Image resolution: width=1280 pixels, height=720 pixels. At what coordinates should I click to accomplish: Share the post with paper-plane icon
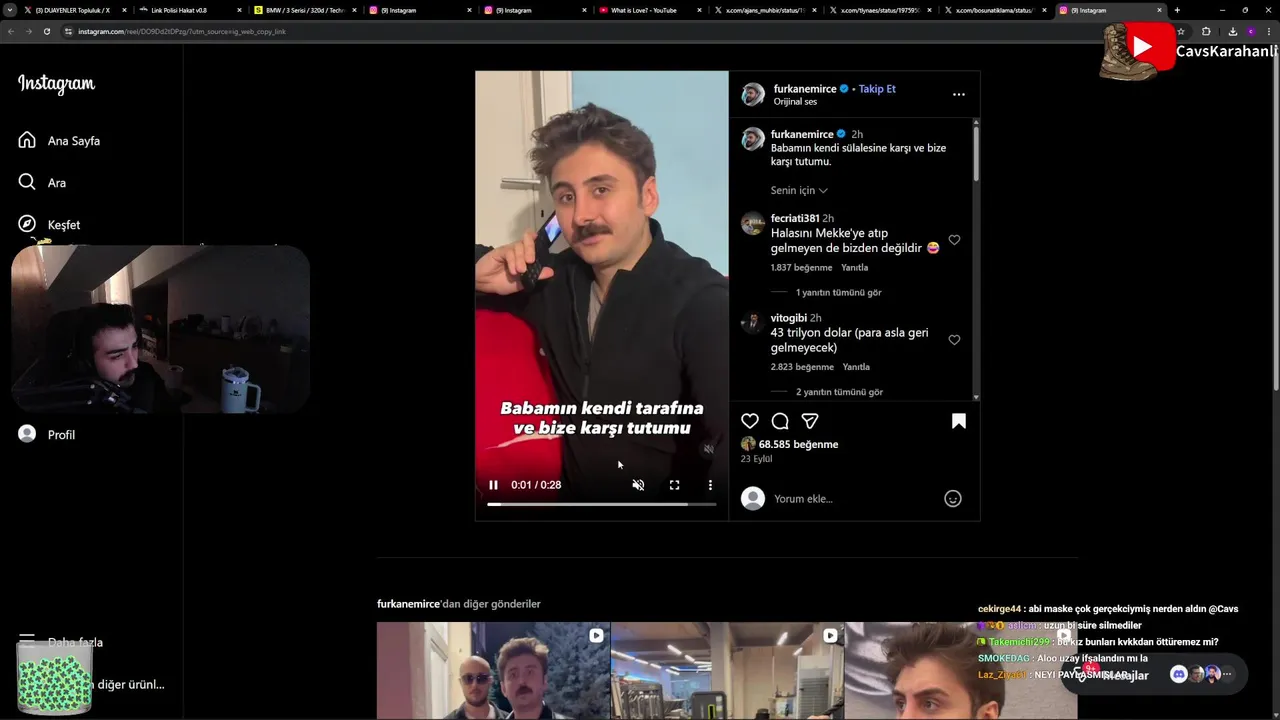point(810,421)
